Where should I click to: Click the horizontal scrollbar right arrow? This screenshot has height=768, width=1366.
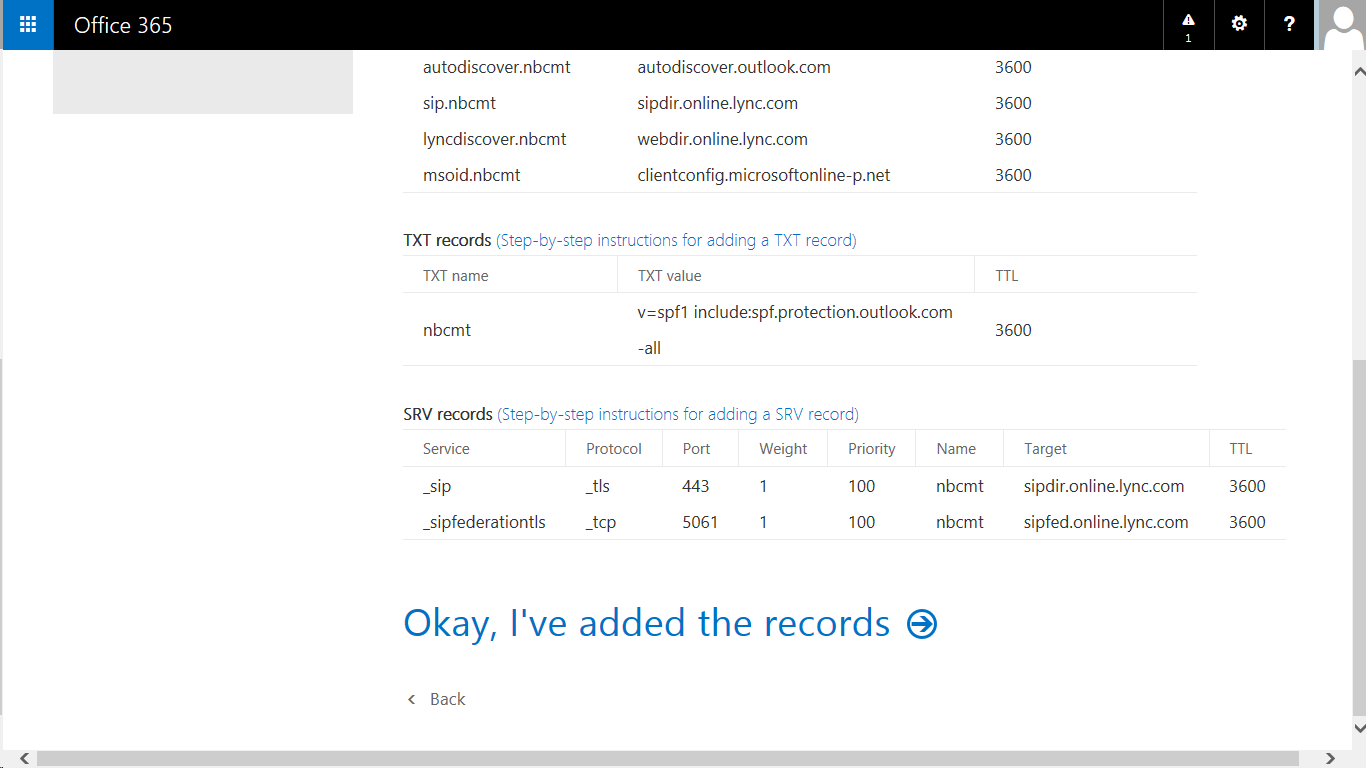pyautogui.click(x=1330, y=759)
